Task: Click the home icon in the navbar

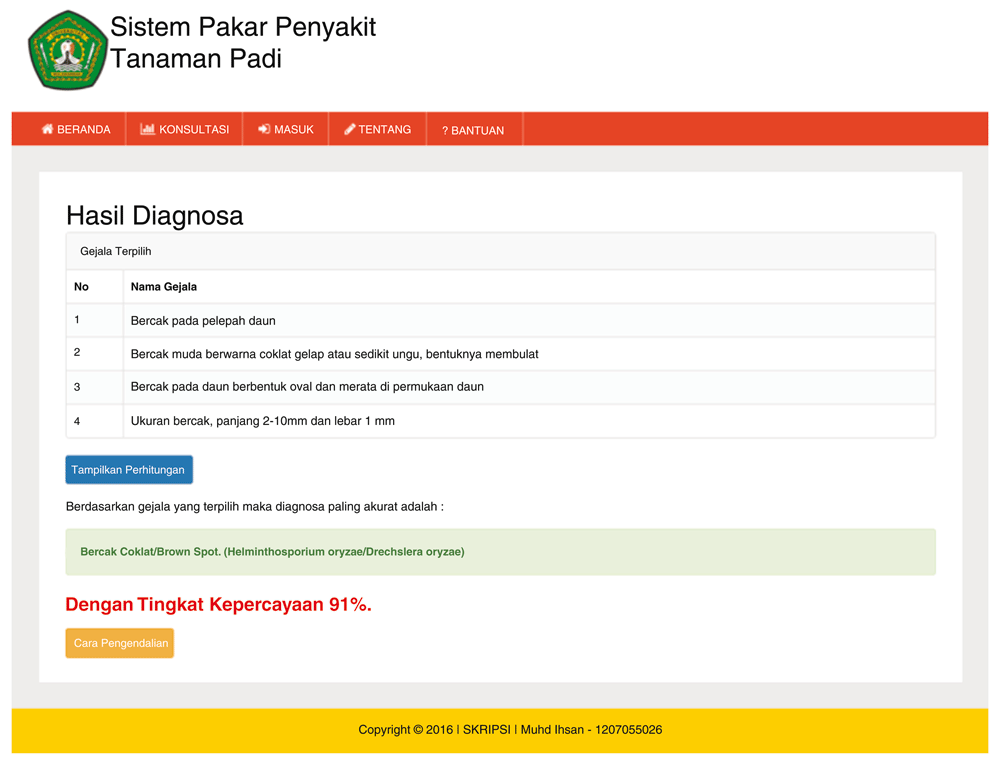Action: pos(47,129)
